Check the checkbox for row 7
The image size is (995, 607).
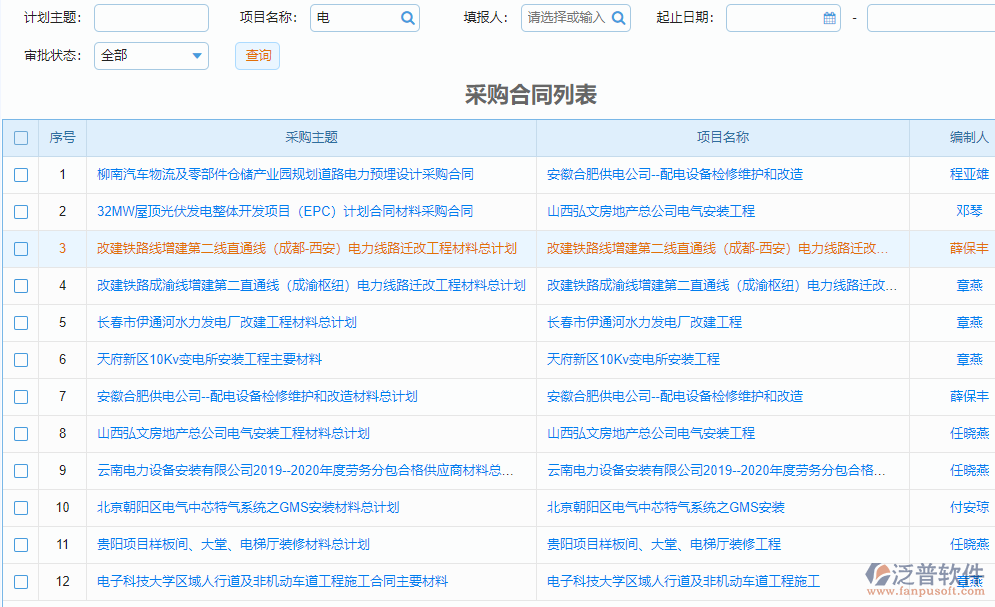tap(20, 396)
